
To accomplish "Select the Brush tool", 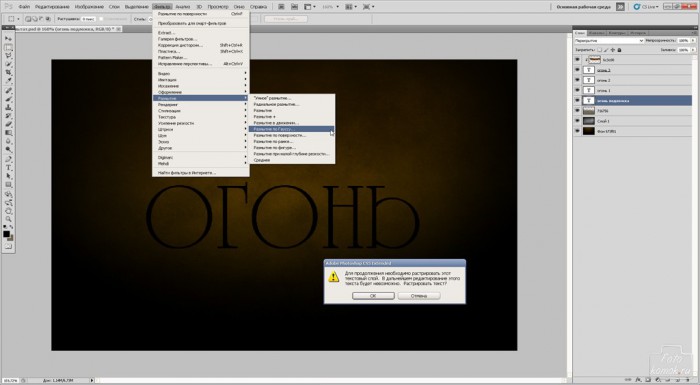I will point(8,99).
